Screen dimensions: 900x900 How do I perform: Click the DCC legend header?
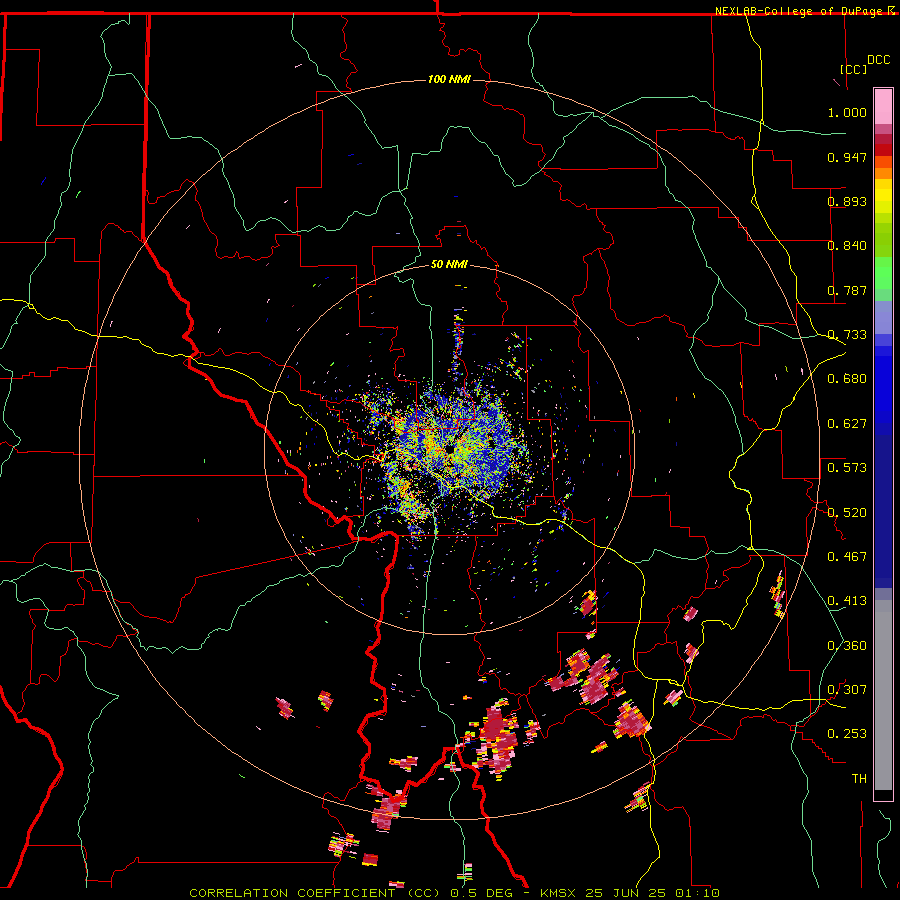(x=879, y=60)
